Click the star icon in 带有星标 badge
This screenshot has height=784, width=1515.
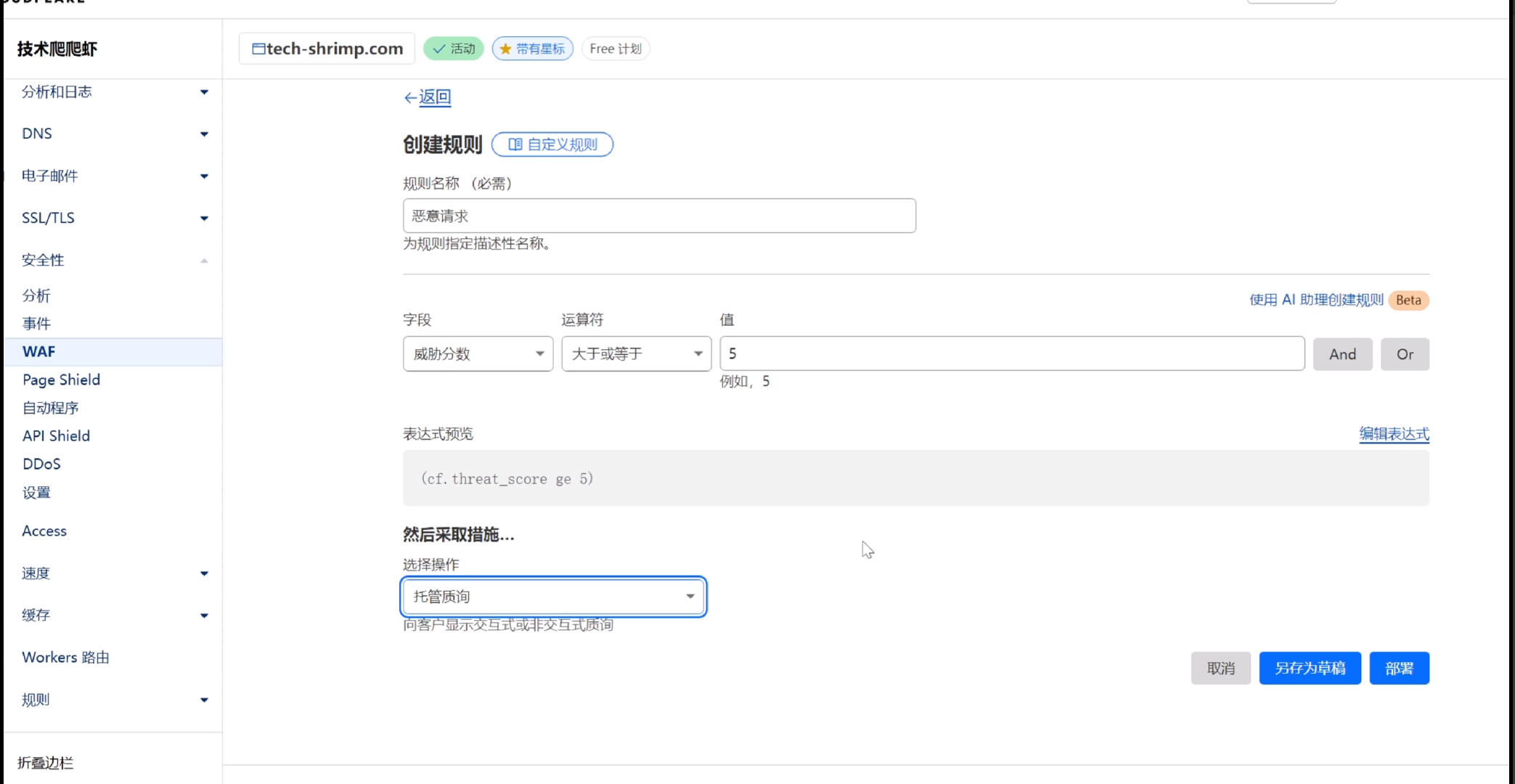(506, 49)
